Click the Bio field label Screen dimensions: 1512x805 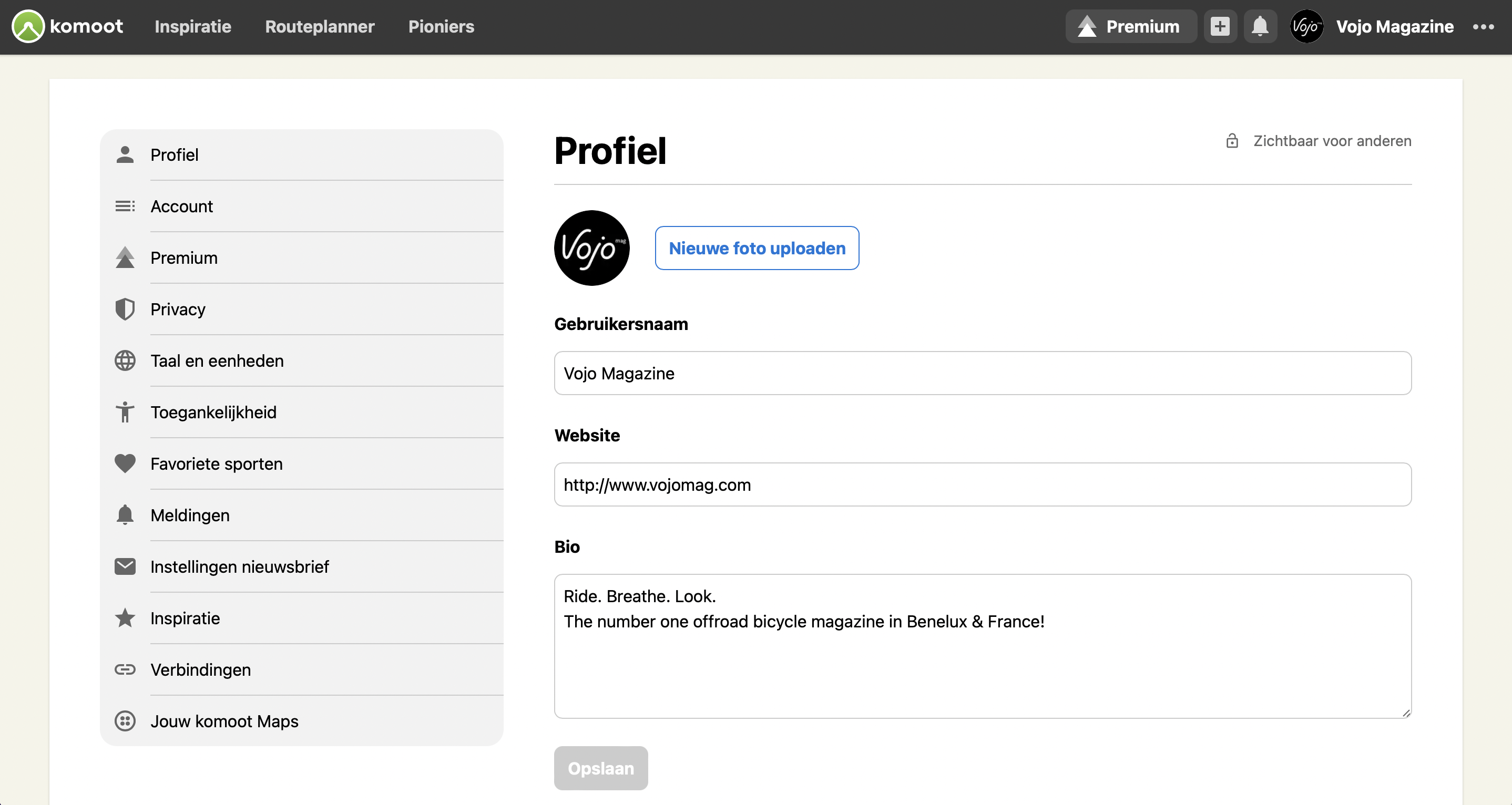[567, 547]
